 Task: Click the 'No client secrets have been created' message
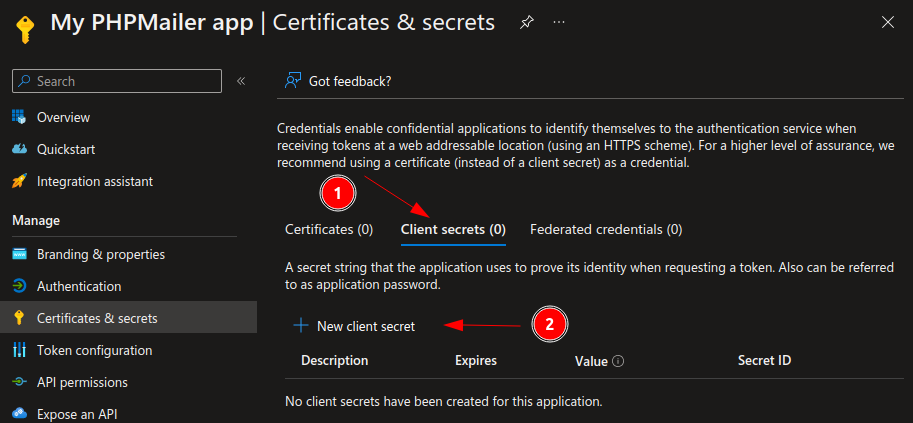(x=444, y=401)
